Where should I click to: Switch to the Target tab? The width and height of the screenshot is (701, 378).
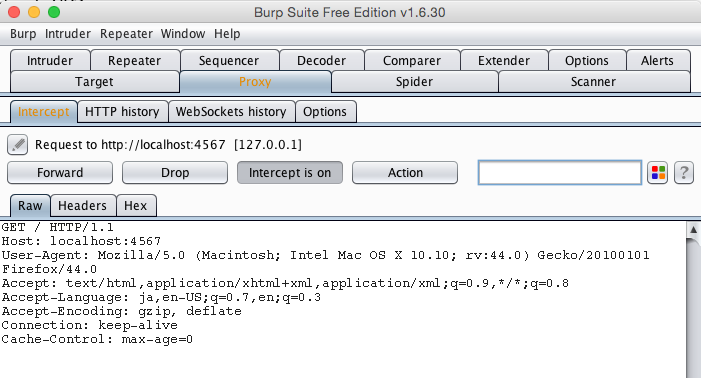94,82
